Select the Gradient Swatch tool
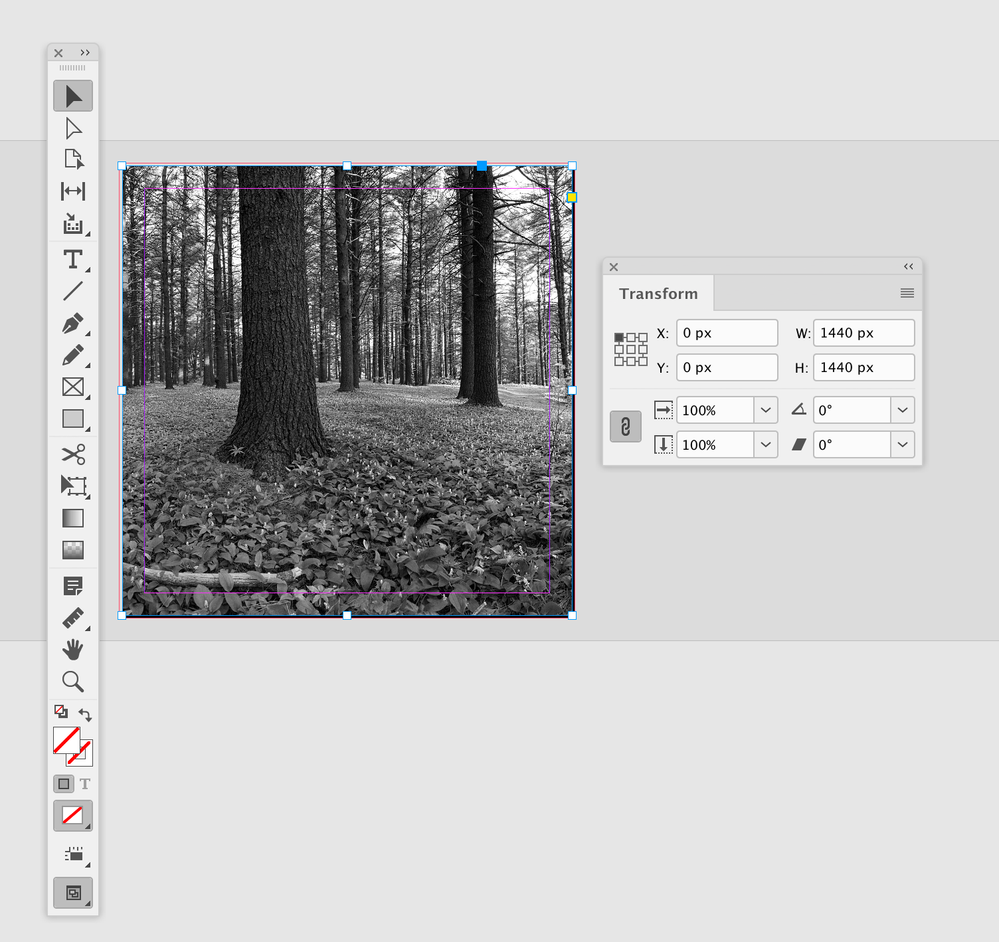Viewport: 999px width, 942px height. point(73,518)
